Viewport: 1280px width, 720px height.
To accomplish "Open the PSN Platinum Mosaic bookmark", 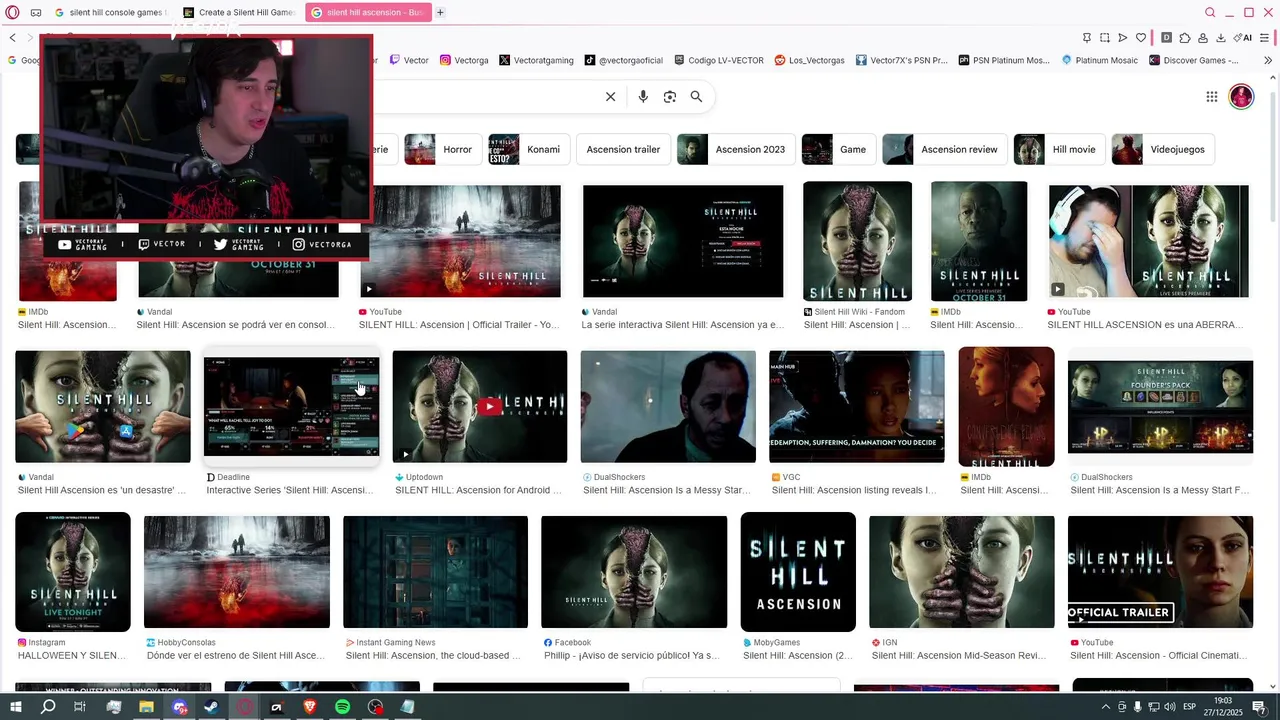I will coord(1004,60).
